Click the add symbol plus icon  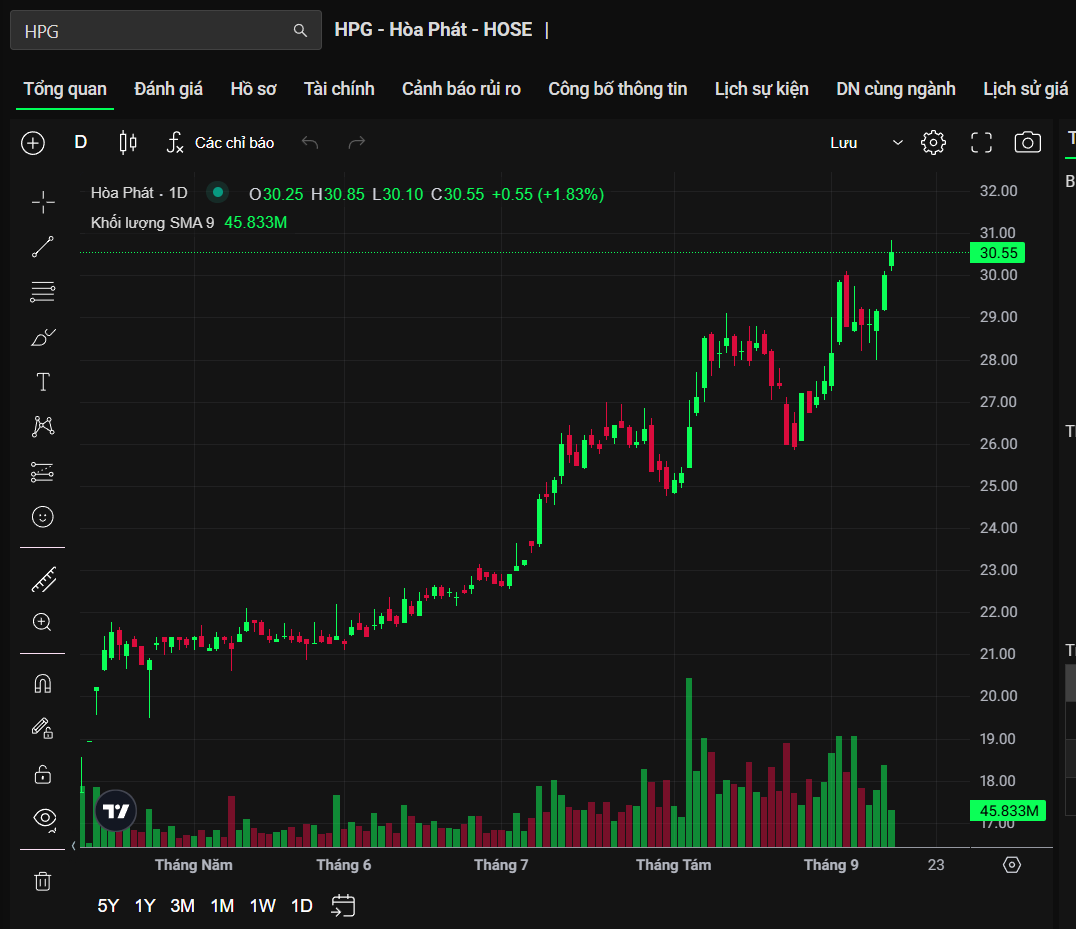coord(33,143)
